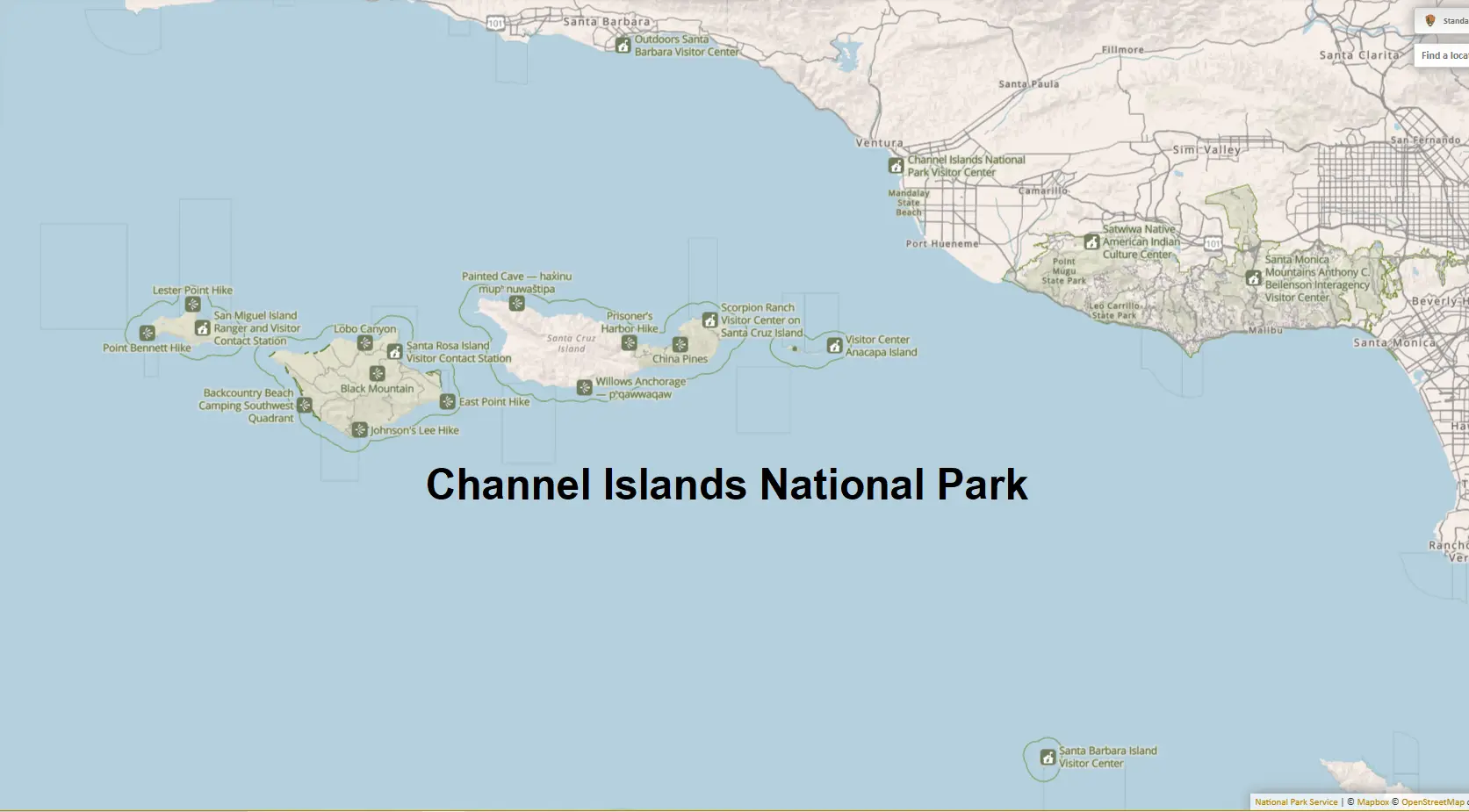Click the Santa Barbara Island Visitor Center icon

[1048, 757]
